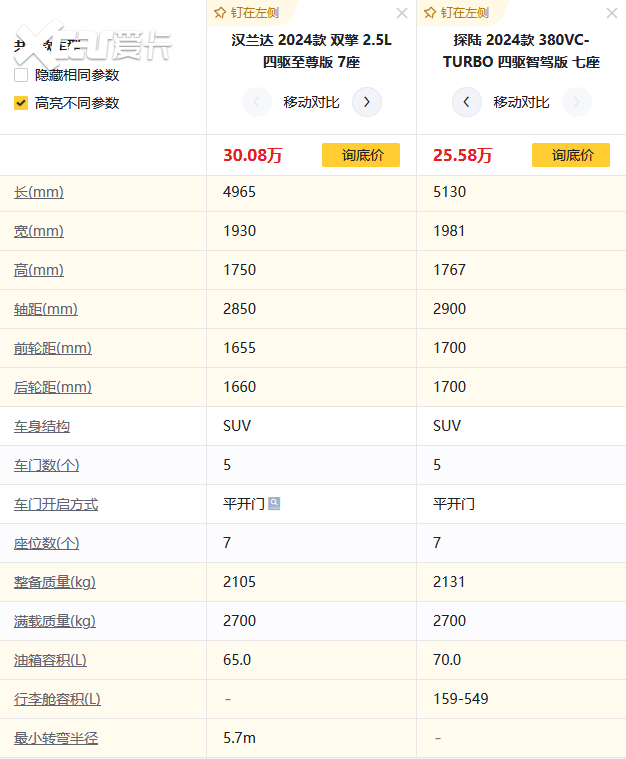The image size is (626, 759).
Task: Enable 隐藏相同参数 checkbox
Action: click(x=21, y=76)
